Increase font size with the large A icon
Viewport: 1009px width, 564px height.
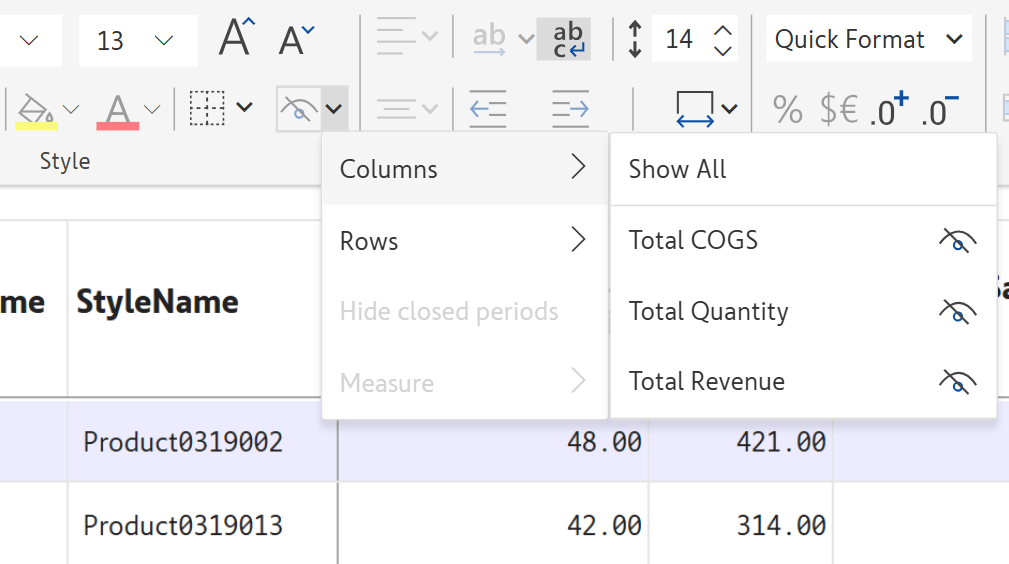point(237,38)
